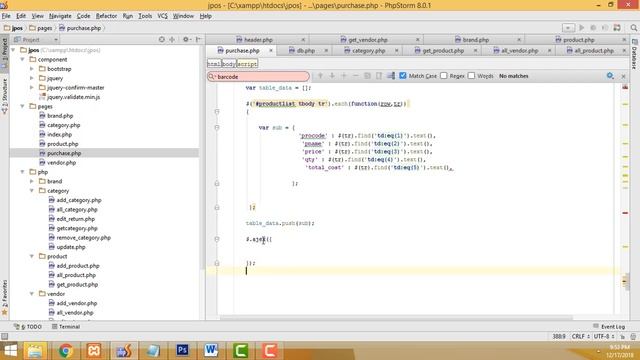Click add selection for next occurrence icon
Screen dimensions: 640x360
(x=344, y=76)
